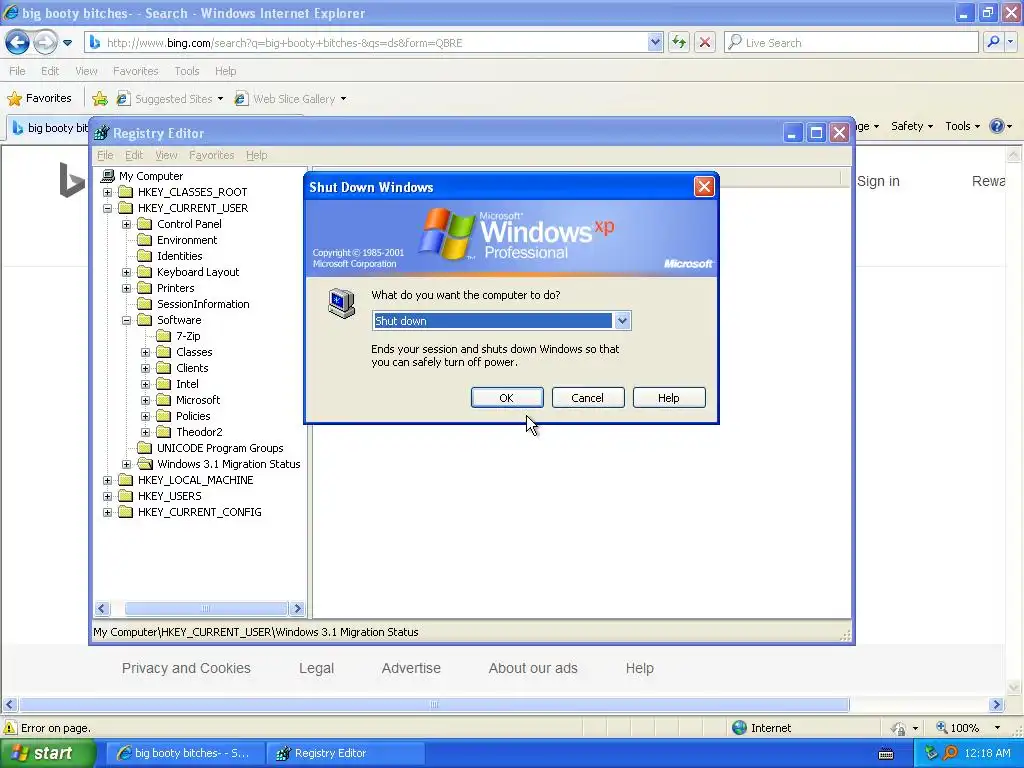1024x768 pixels.
Task: Click the Bing logo on the page
Action: 72,180
